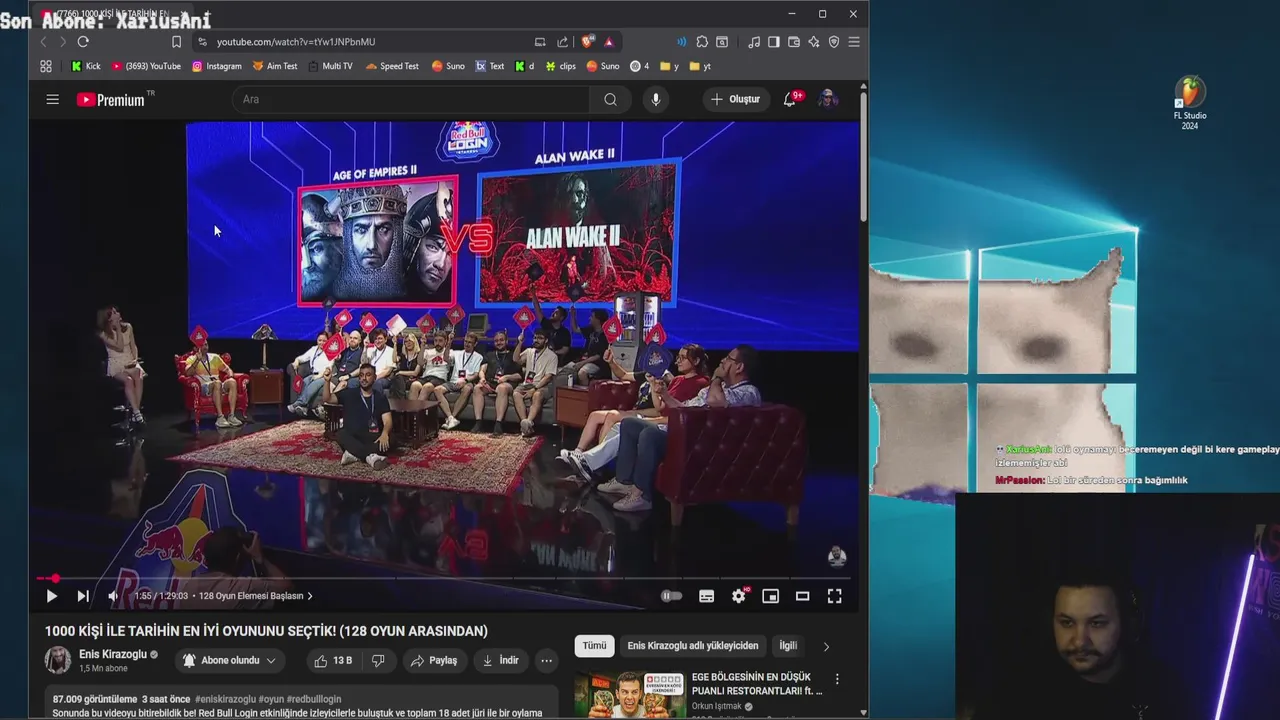Open Enis Kirazoglu channel name link

(x=113, y=654)
